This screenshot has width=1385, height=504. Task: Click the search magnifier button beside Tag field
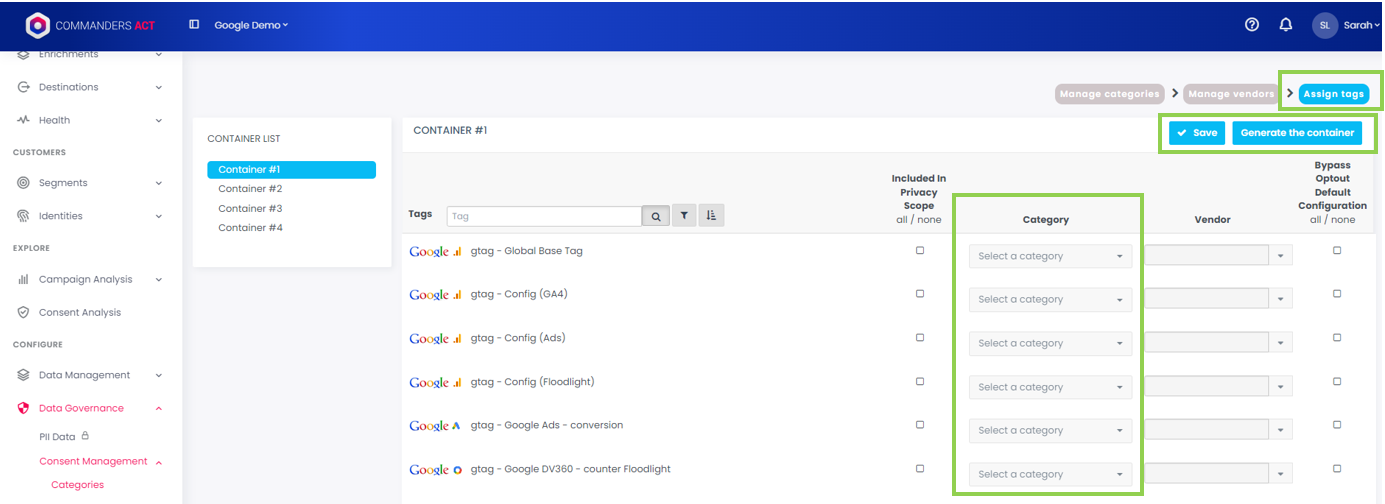[x=656, y=216]
